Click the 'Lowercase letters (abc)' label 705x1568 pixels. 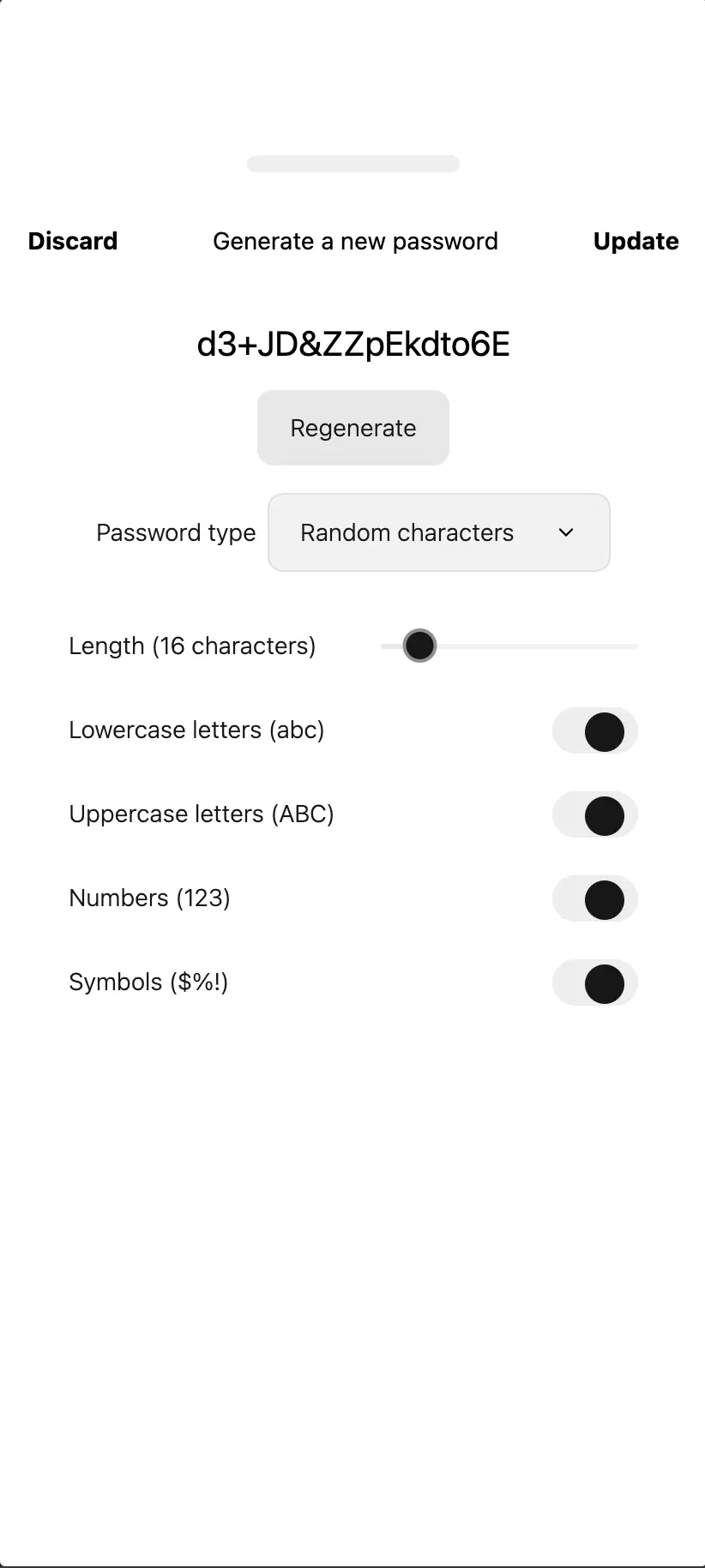(x=196, y=730)
